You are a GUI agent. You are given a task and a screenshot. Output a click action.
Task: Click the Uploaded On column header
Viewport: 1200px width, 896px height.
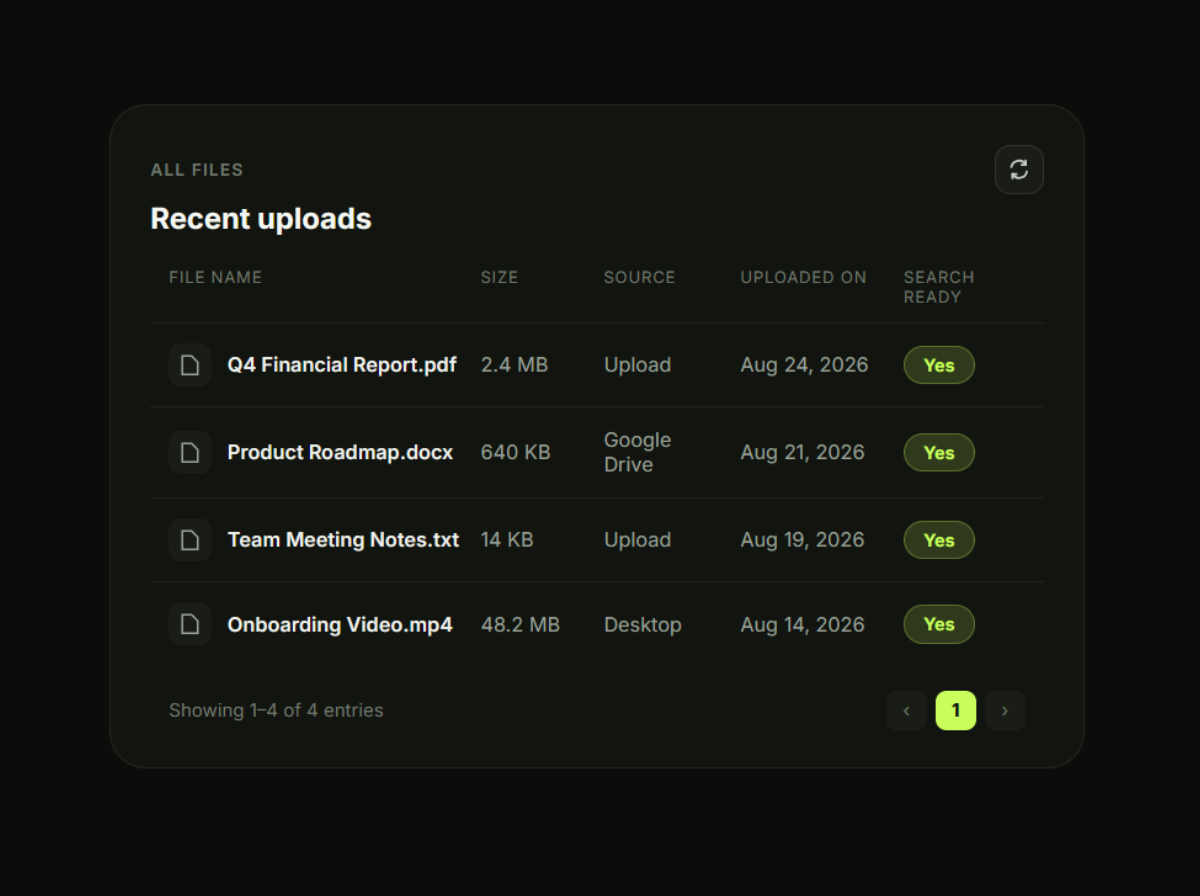(803, 277)
